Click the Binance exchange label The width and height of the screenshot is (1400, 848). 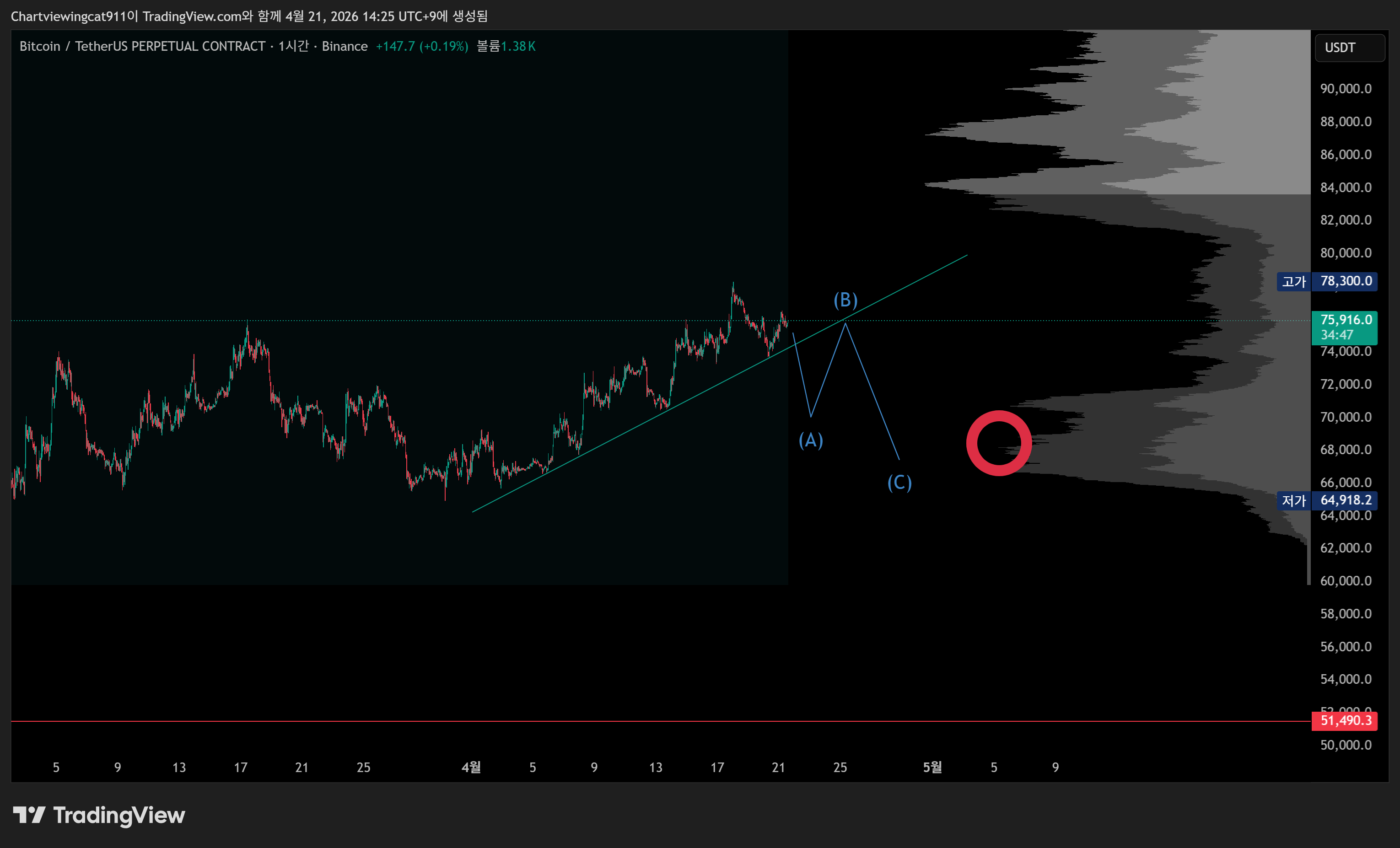345,47
